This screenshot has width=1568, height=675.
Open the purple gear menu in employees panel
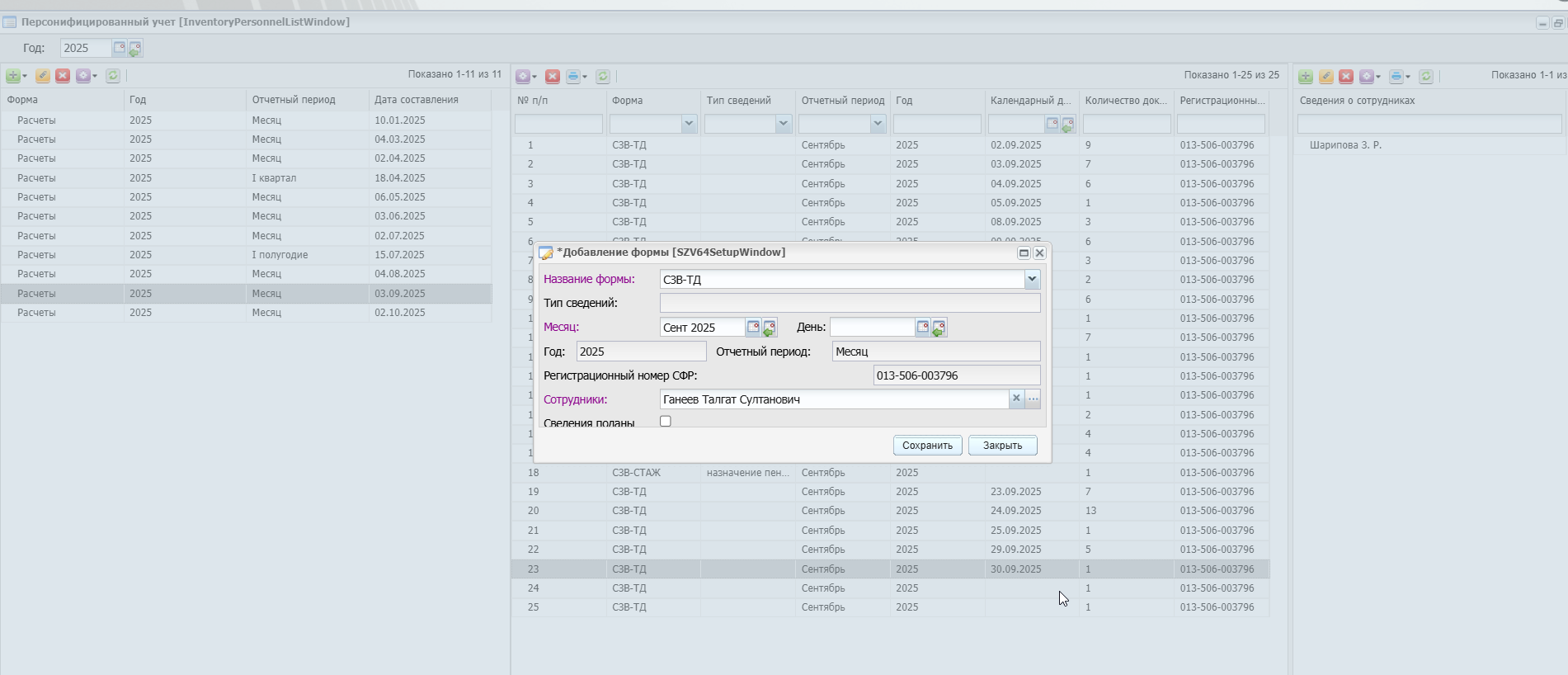[x=1369, y=77]
